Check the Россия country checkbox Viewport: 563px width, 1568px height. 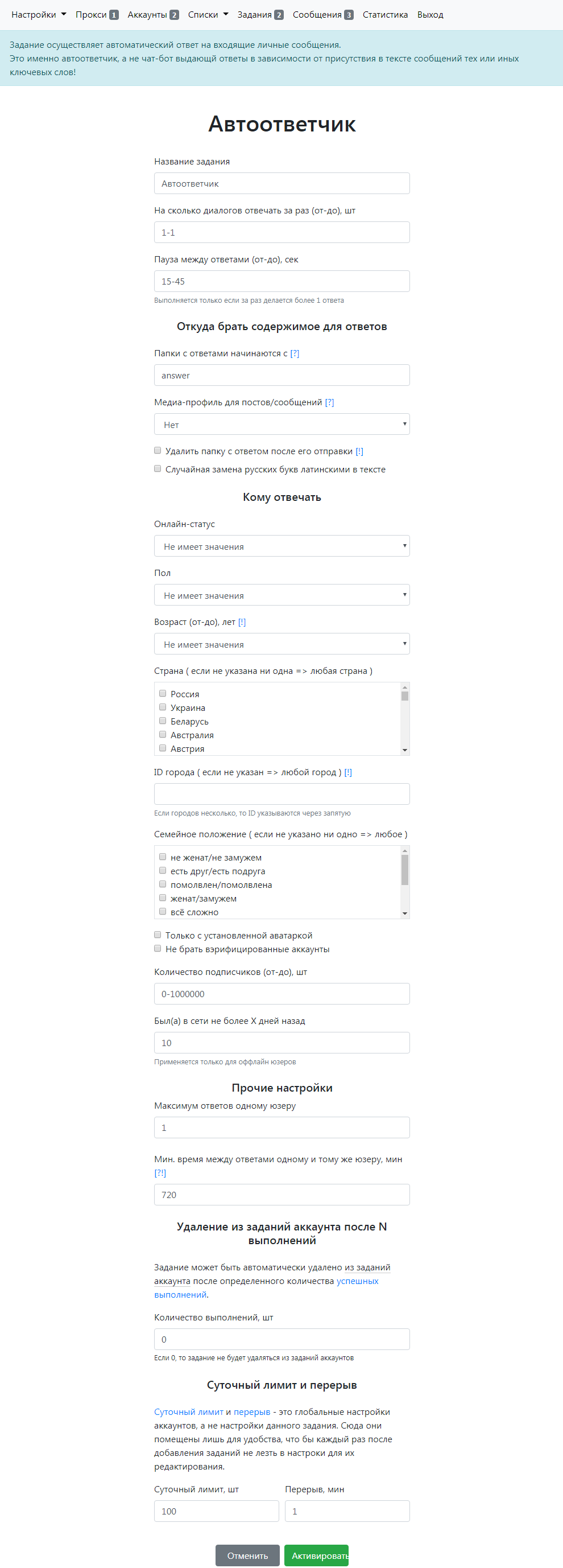pos(163,693)
